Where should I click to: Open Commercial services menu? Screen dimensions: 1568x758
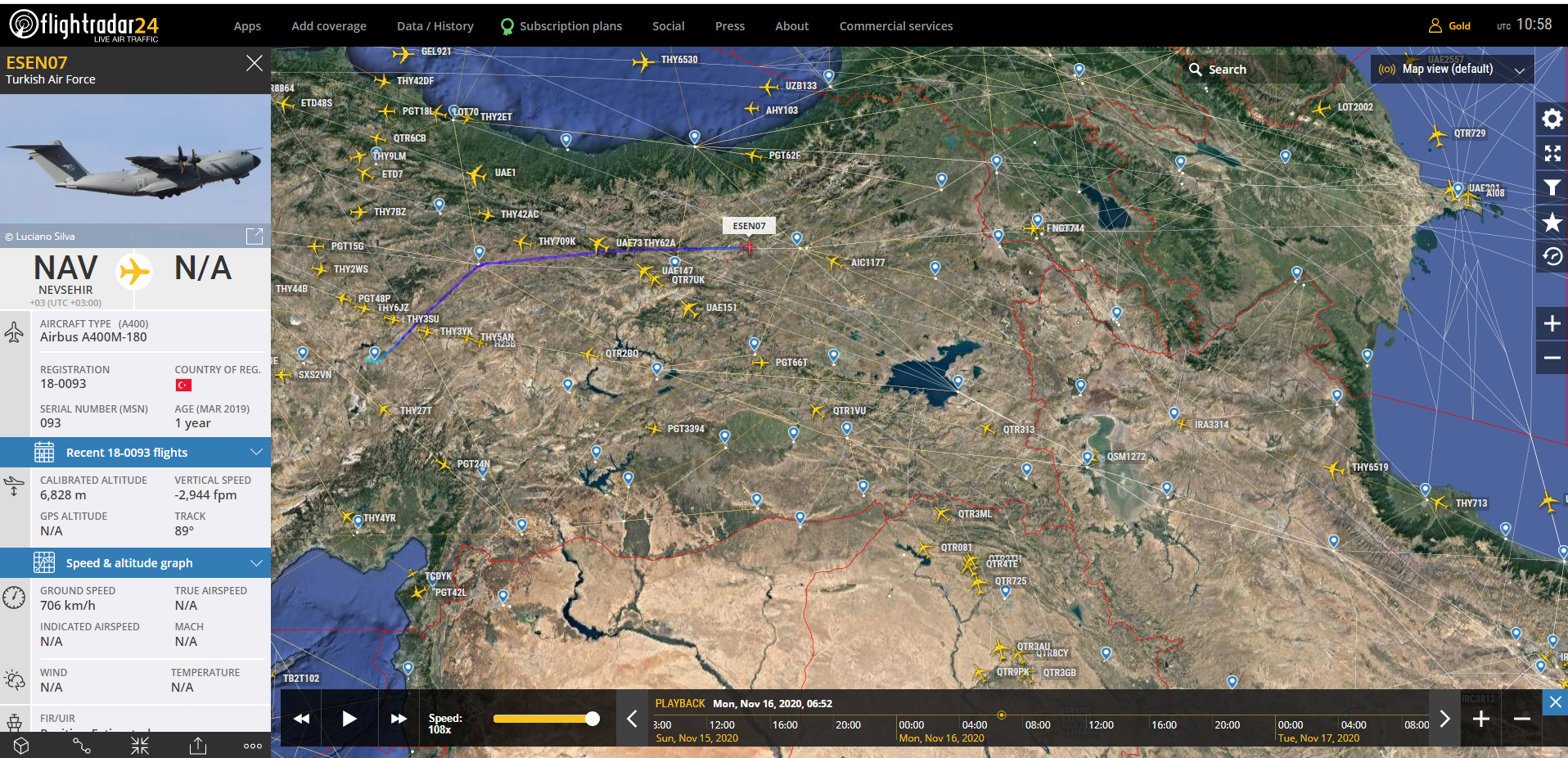coord(896,26)
